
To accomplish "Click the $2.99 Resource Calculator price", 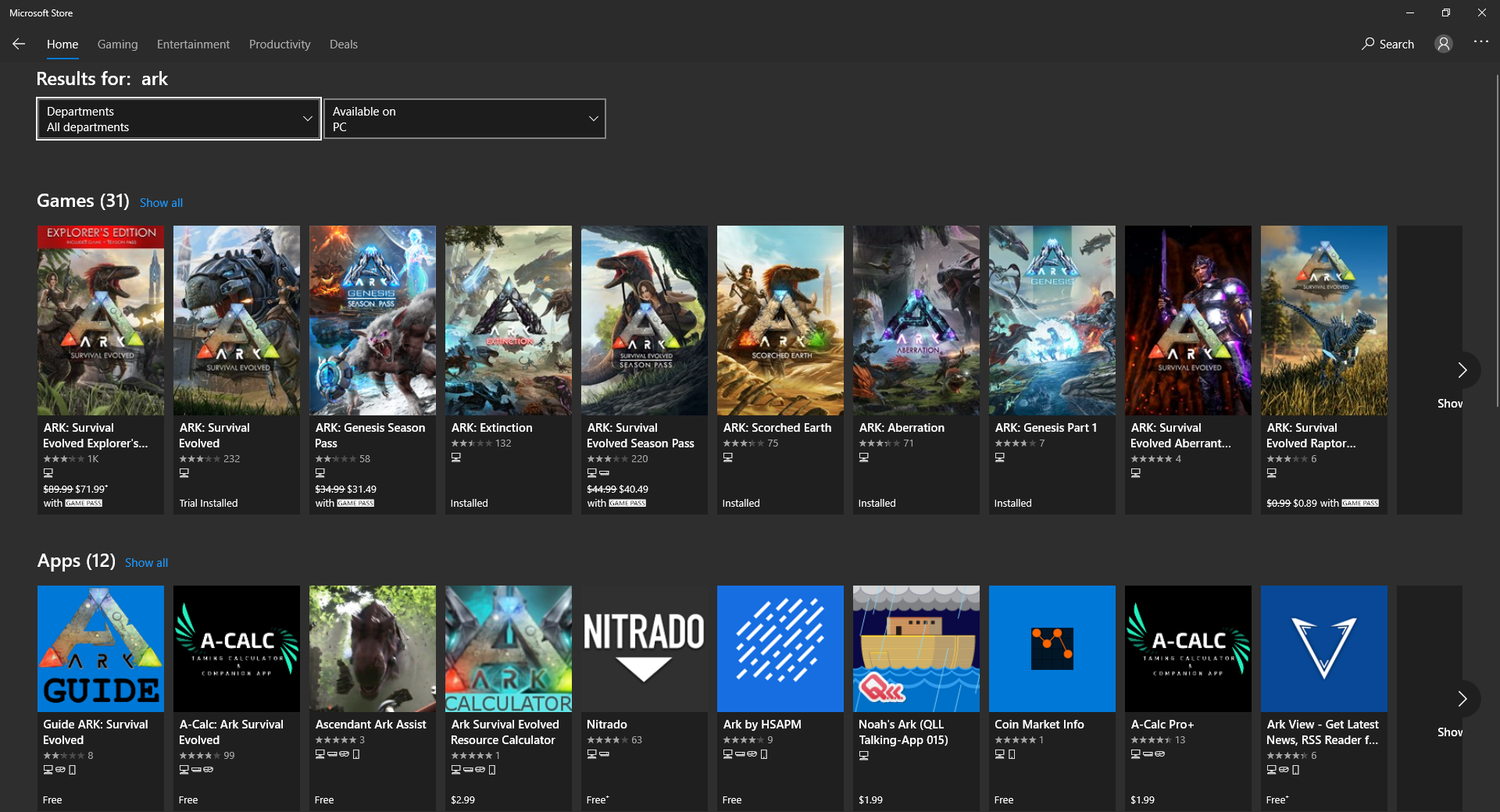I will [x=462, y=800].
